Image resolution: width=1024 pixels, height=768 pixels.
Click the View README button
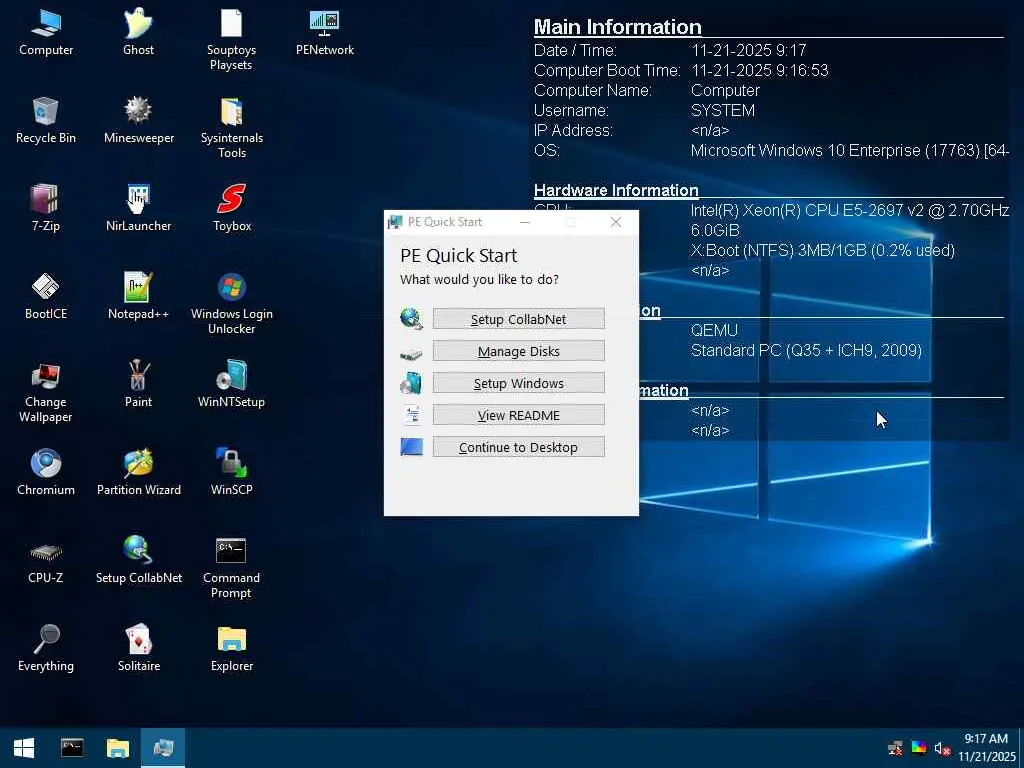tap(519, 415)
